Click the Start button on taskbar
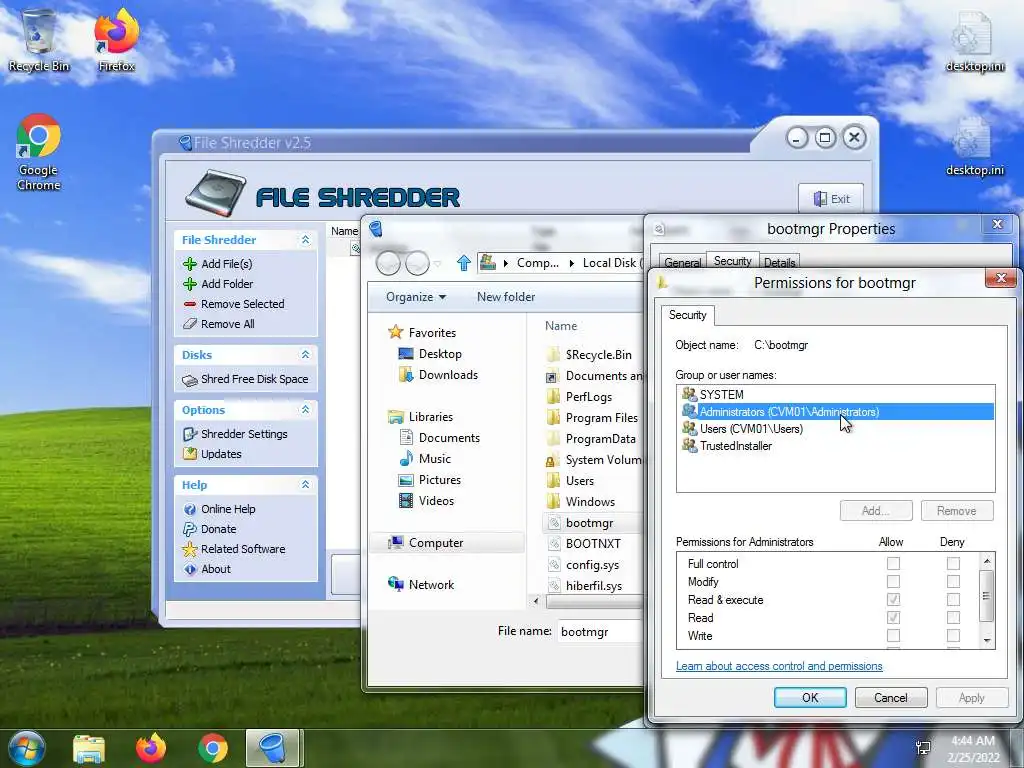This screenshot has height=768, width=1024. [27, 748]
